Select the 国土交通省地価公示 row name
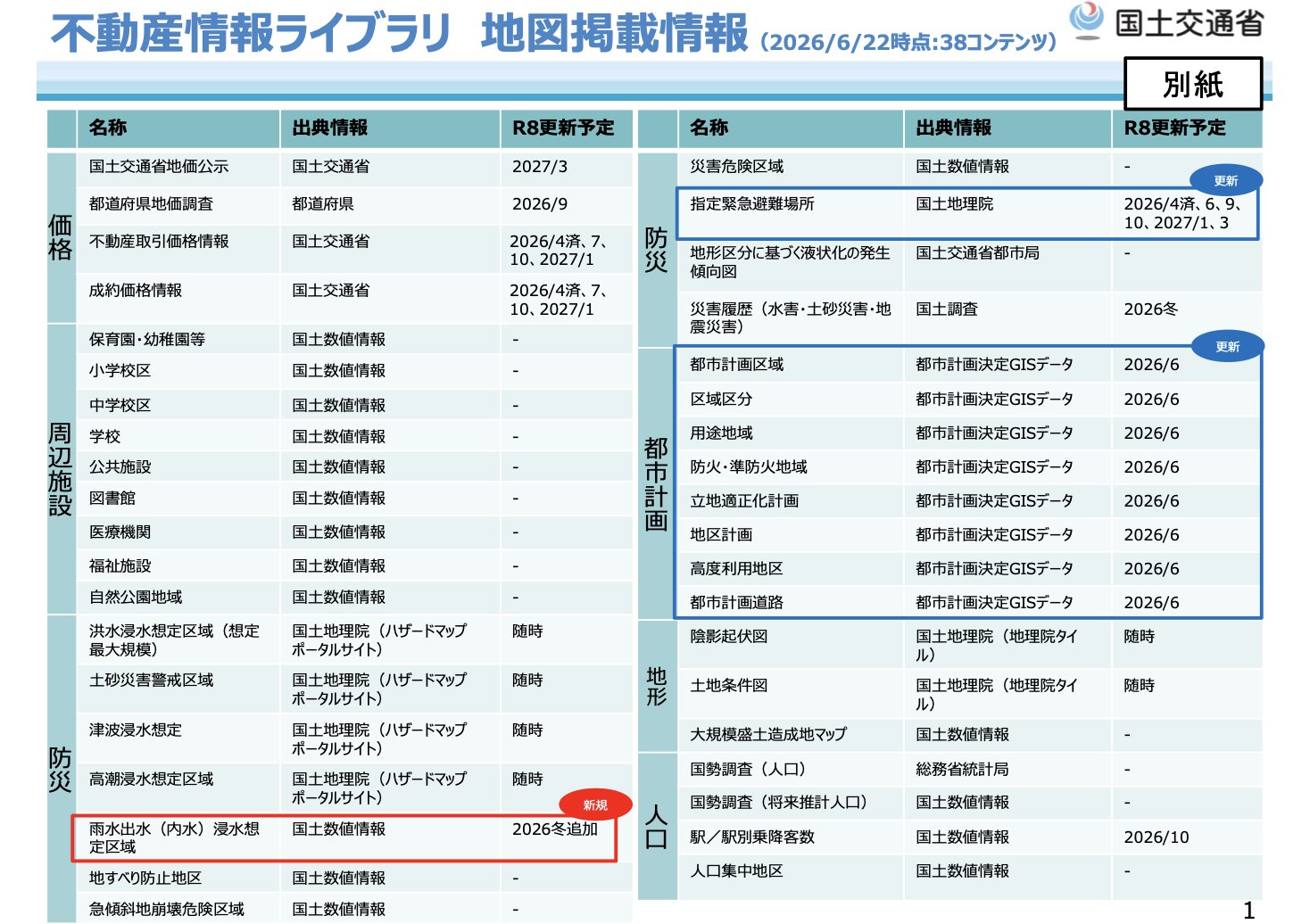This screenshot has width=1310, height=924. (159, 167)
